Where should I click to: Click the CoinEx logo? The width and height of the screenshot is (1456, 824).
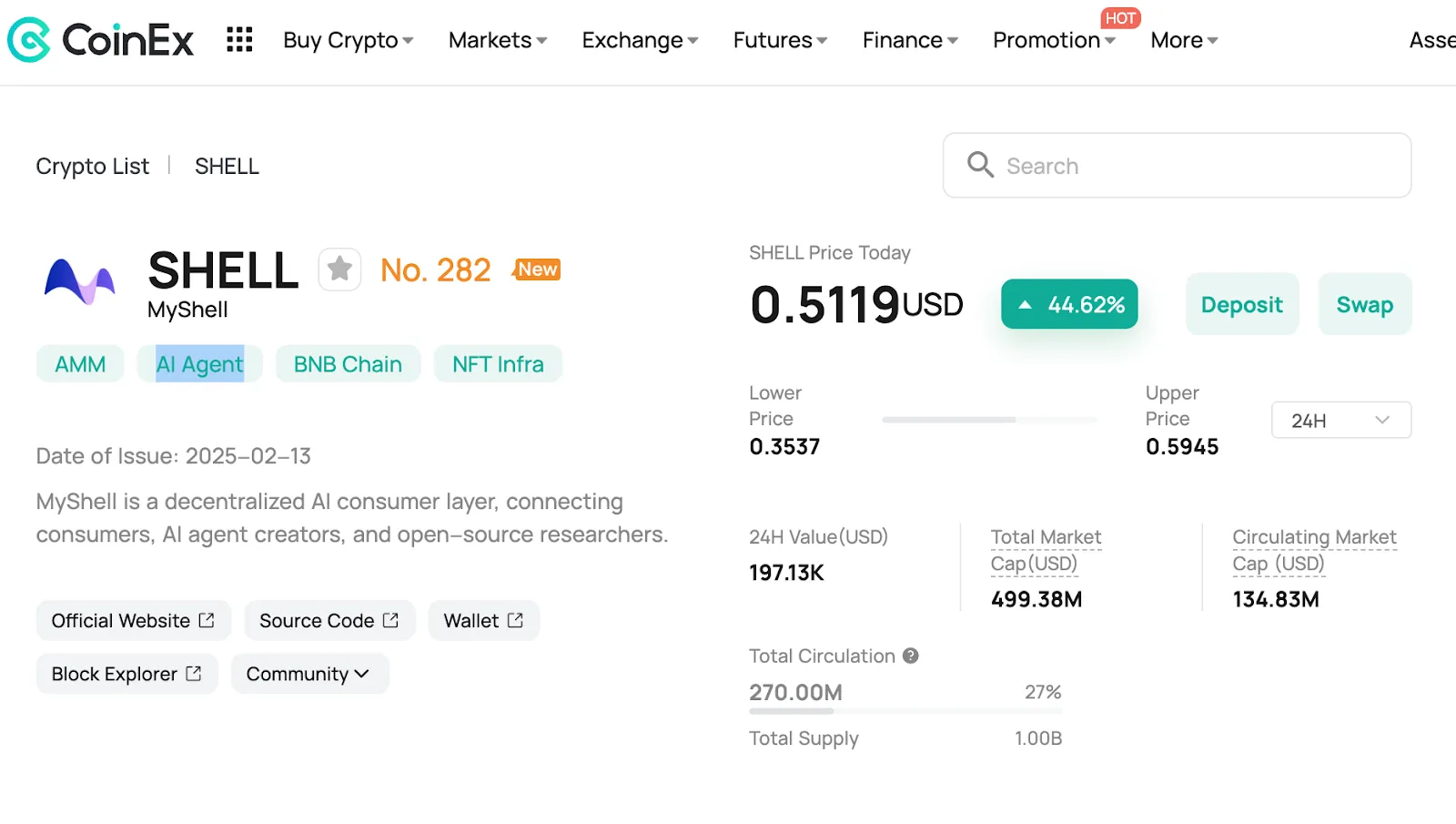coord(100,40)
